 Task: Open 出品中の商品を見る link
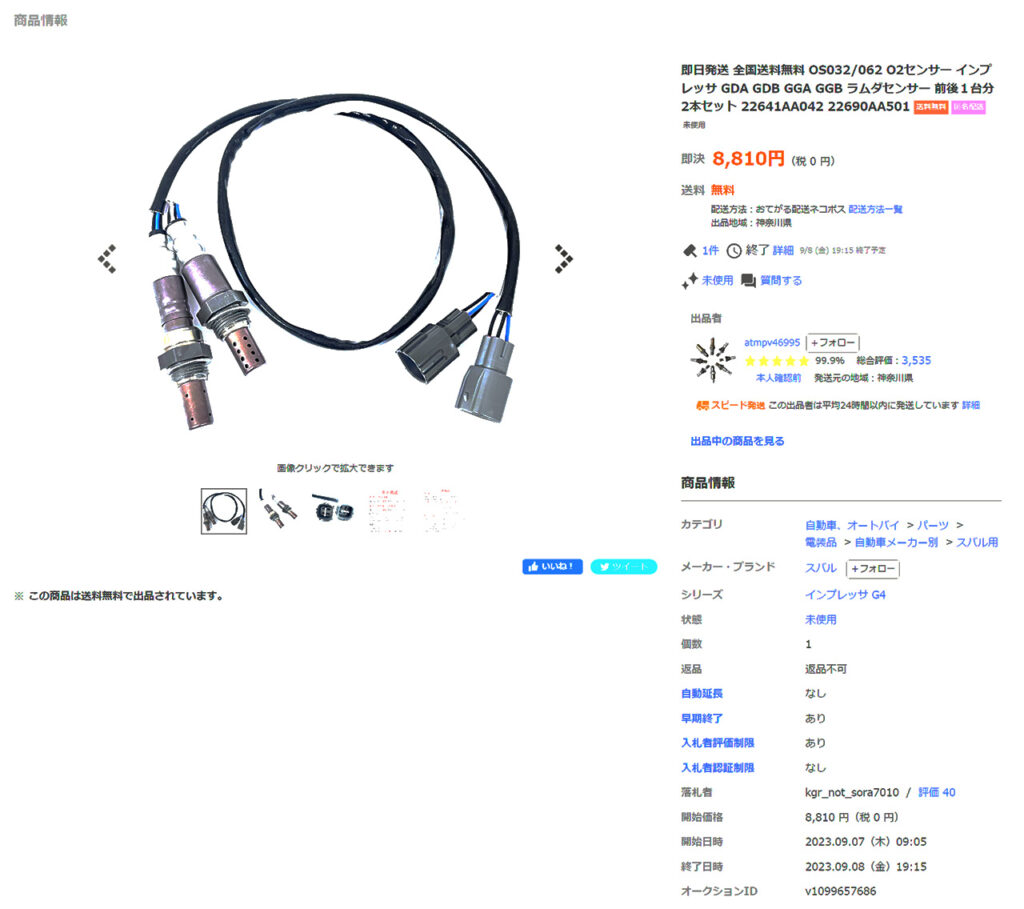pyautogui.click(x=737, y=441)
